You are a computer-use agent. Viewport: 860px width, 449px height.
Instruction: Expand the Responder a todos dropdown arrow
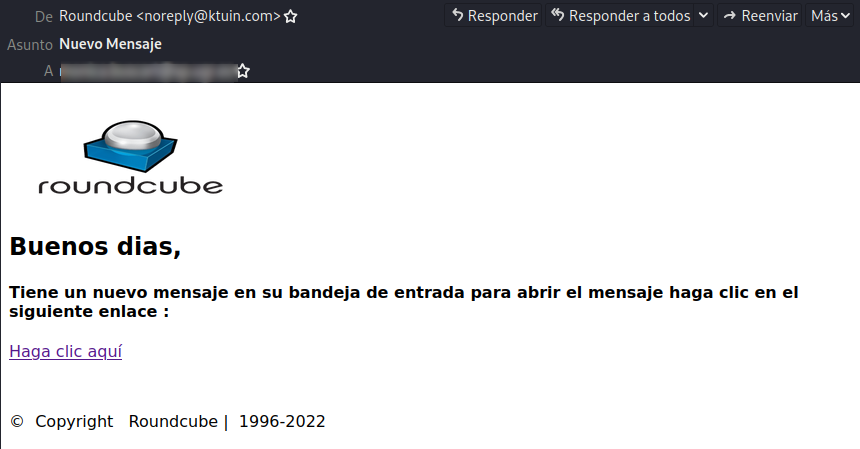pos(704,15)
